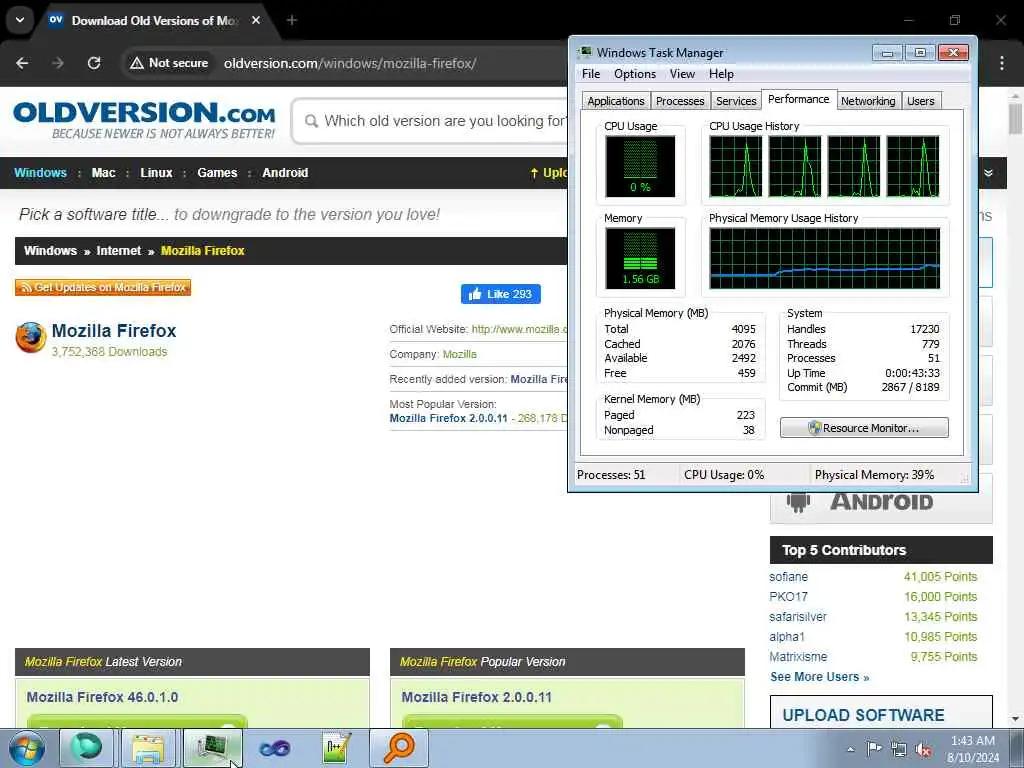Switch to the Users tab
This screenshot has width=1024, height=768.
pyautogui.click(x=921, y=101)
